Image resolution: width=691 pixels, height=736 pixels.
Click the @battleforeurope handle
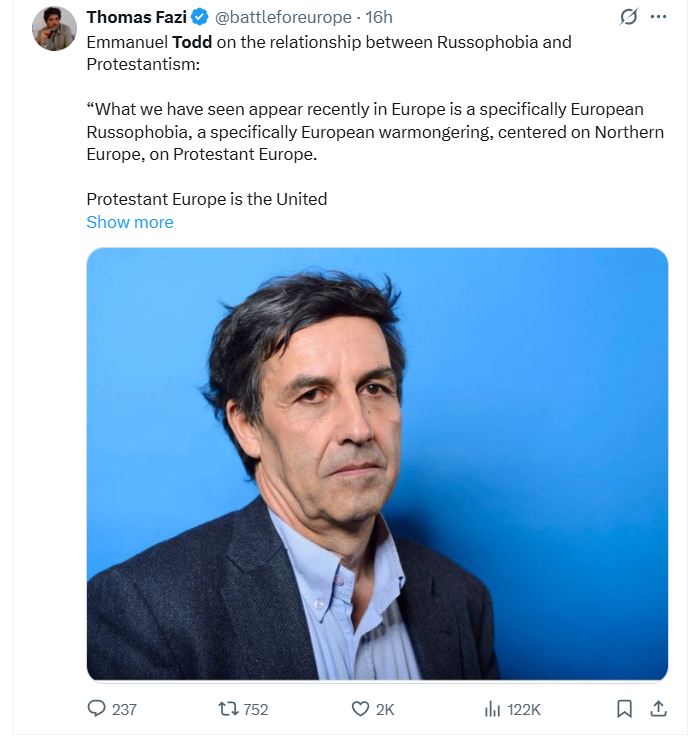pos(283,17)
